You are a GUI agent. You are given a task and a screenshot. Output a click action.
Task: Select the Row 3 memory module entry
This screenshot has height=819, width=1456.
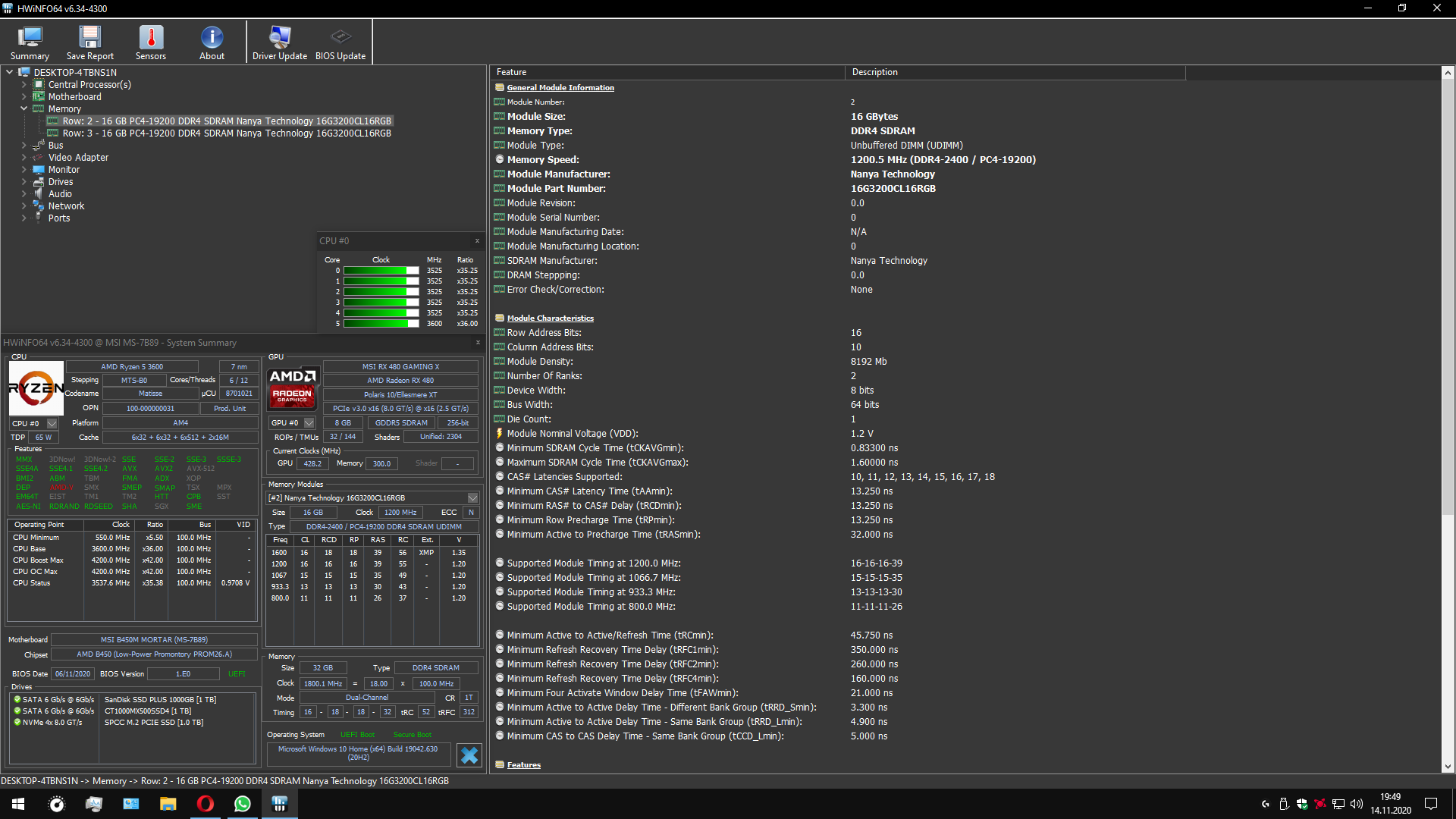(x=225, y=133)
